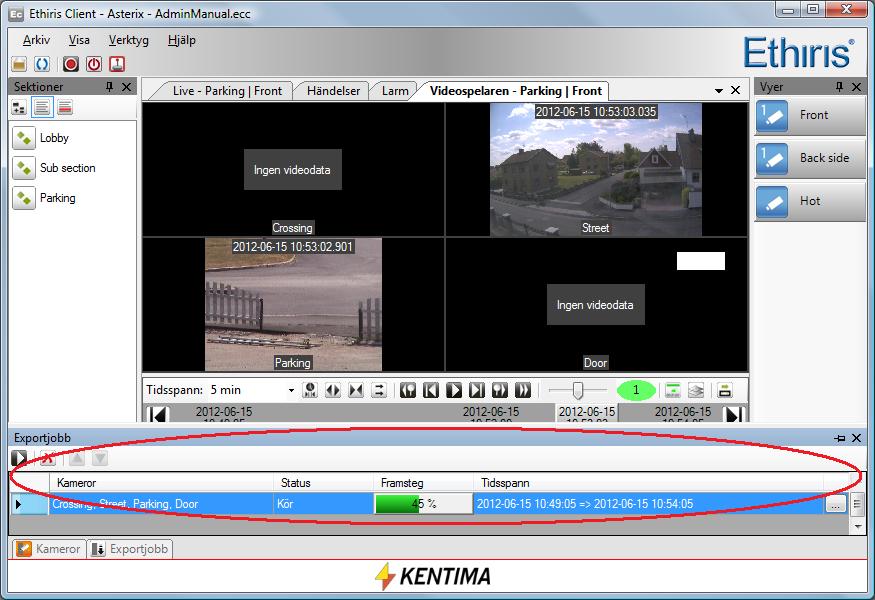
Task: Switch to Live - Parking | Front tab
Action: [x=227, y=91]
